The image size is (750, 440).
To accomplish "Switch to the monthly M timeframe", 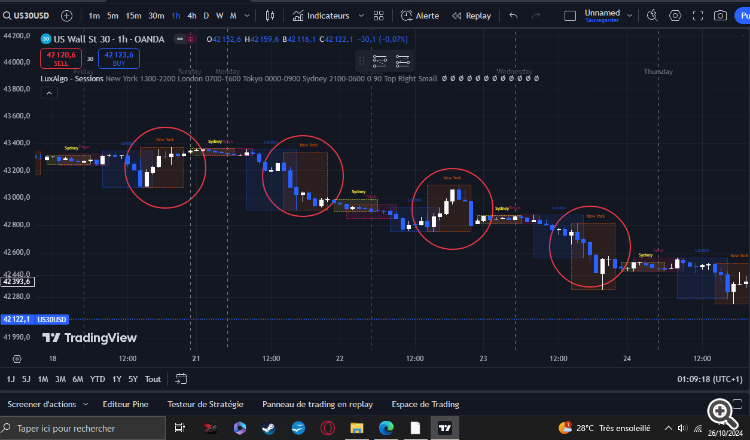I will [233, 16].
